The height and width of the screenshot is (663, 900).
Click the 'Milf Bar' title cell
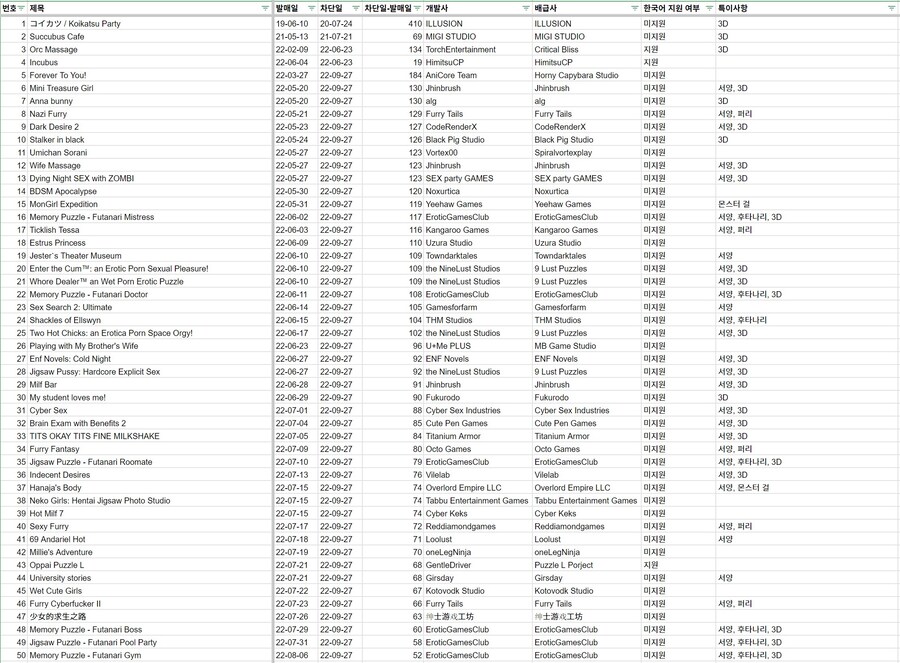click(x=150, y=385)
